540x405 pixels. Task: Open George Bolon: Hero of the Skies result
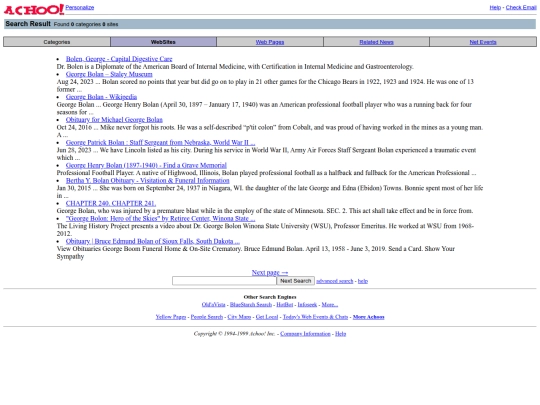(x=160, y=218)
